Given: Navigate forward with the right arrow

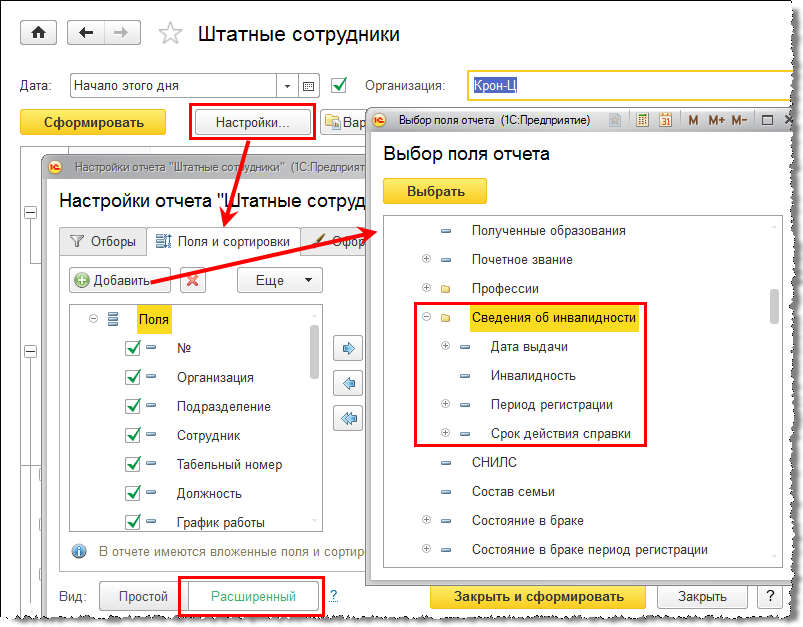Looking at the screenshot, I should point(122,33).
